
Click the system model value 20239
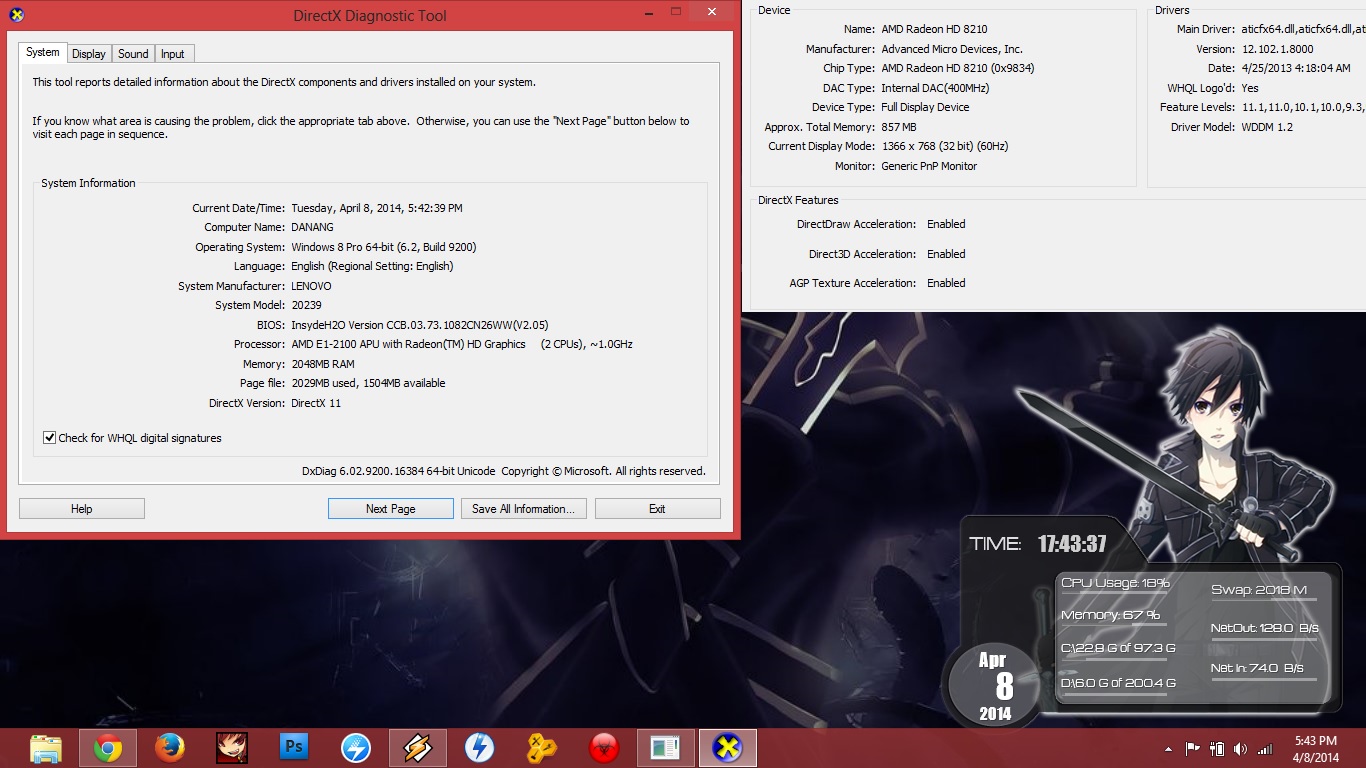[x=307, y=305]
